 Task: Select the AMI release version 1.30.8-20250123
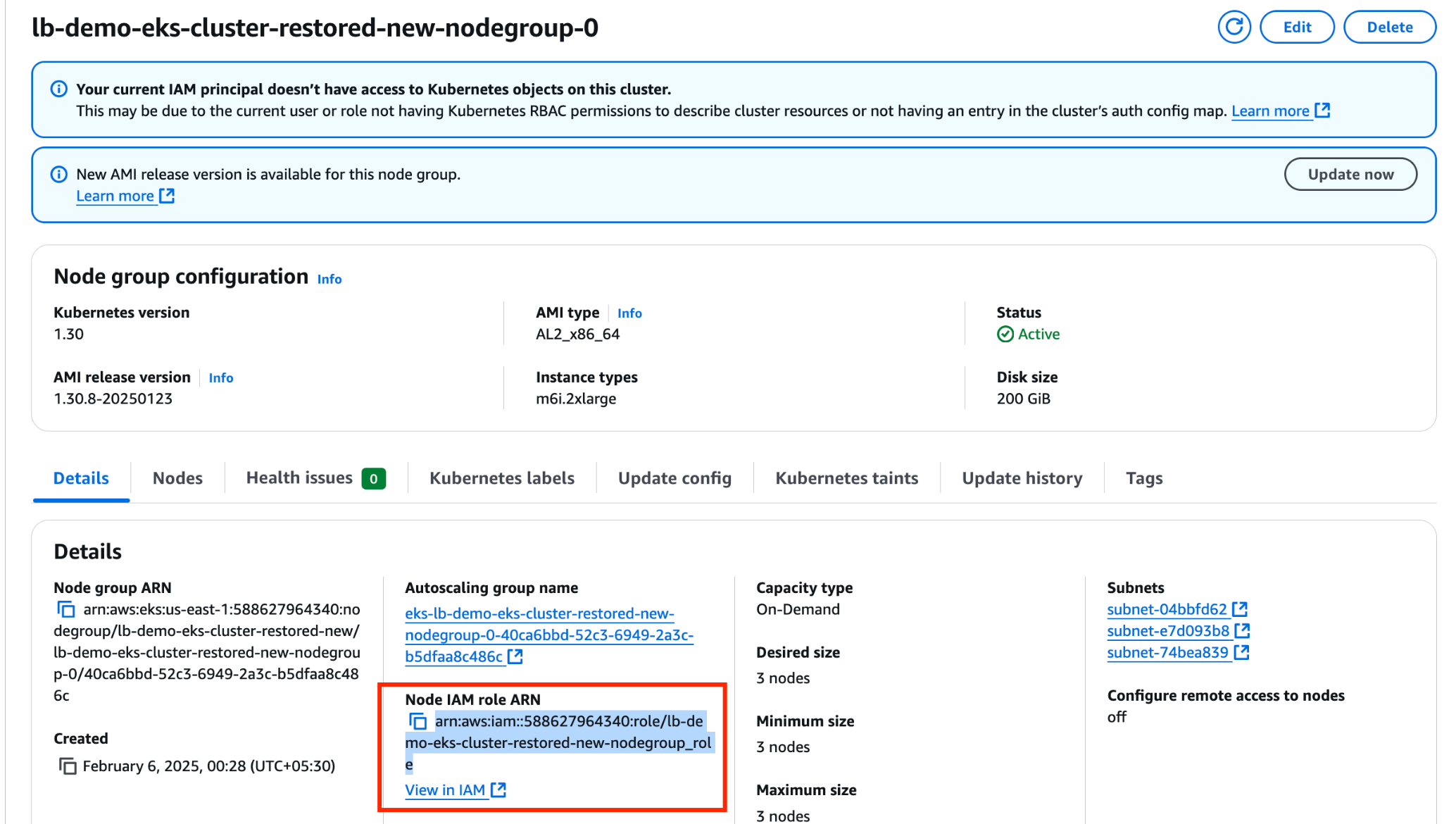tap(113, 399)
